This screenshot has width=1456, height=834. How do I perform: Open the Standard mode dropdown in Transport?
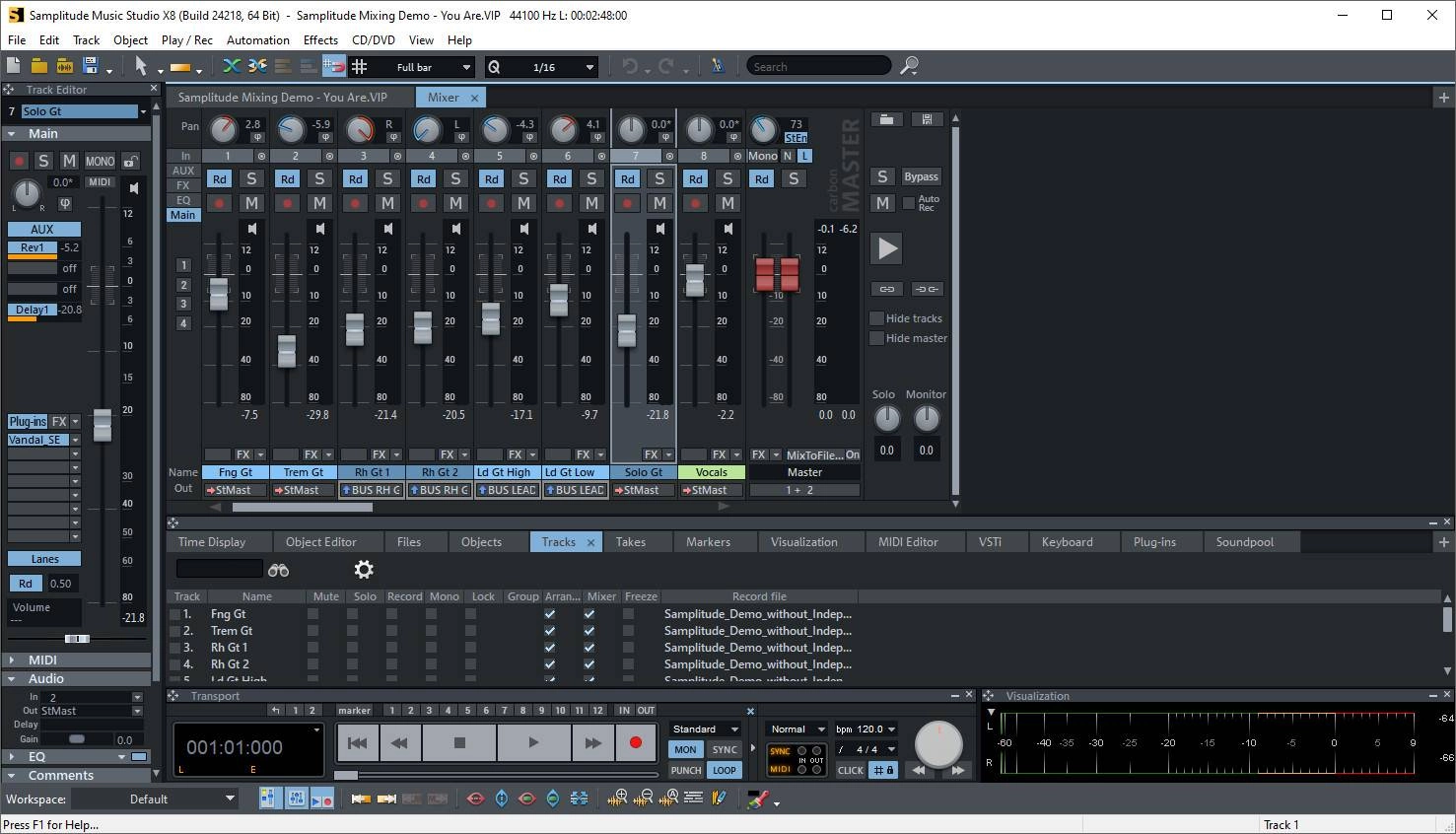pyautogui.click(x=706, y=730)
